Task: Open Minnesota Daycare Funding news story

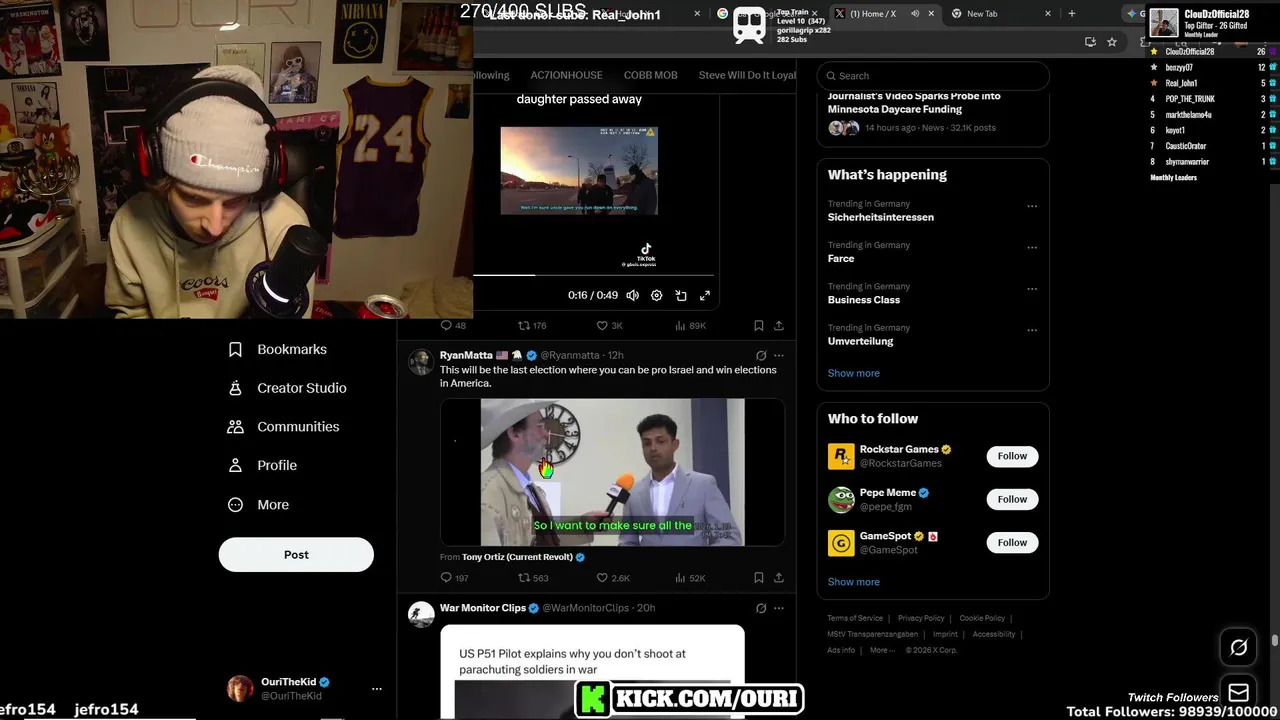Action: pyautogui.click(x=914, y=102)
